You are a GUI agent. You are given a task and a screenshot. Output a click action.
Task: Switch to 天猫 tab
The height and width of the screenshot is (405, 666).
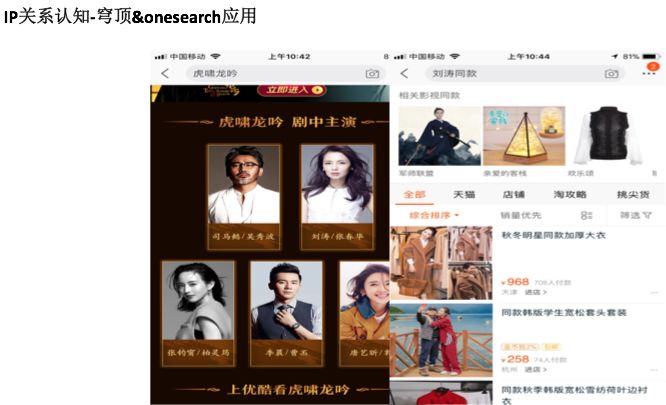tap(464, 194)
